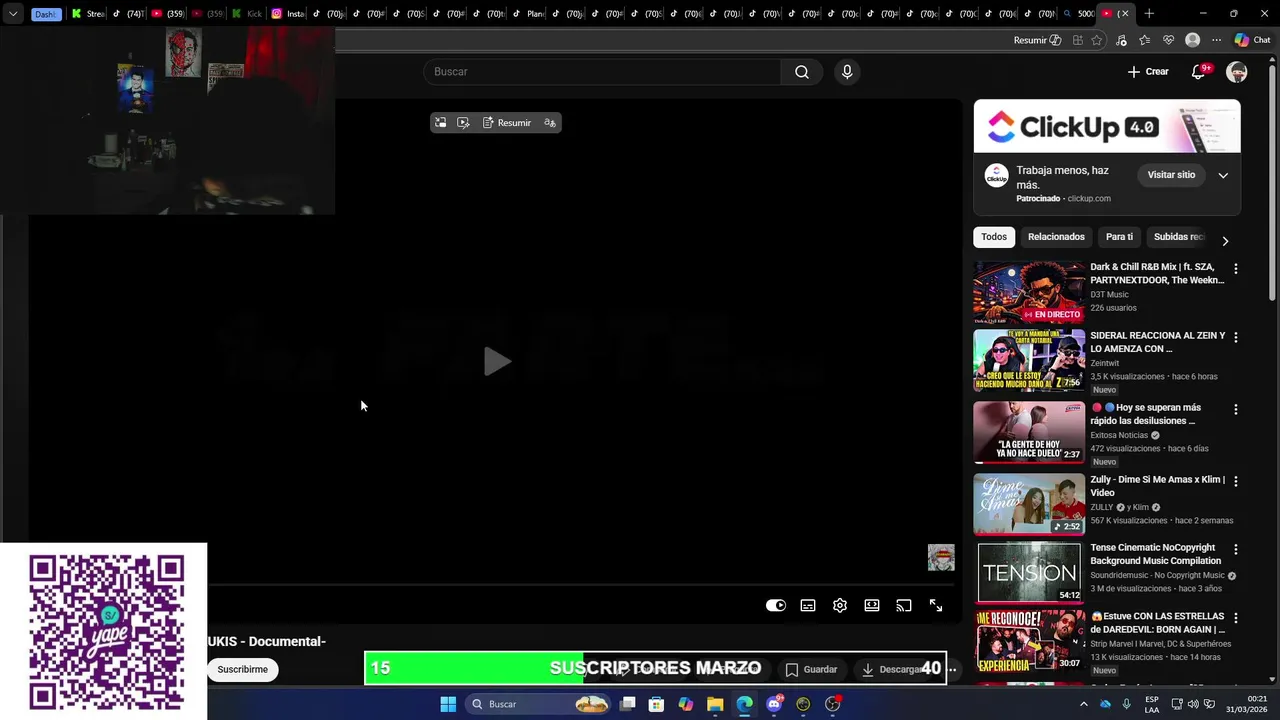
Task: Click Visitar sitio on ClickUp ad
Action: coord(1171,175)
